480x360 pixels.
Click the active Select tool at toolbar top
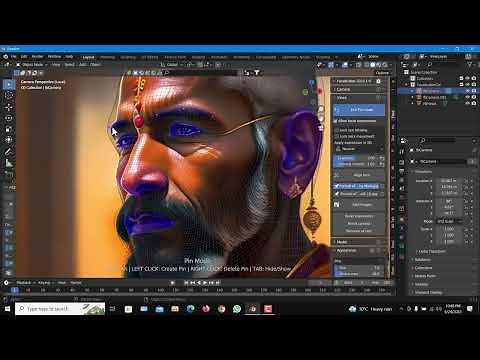[9, 84]
